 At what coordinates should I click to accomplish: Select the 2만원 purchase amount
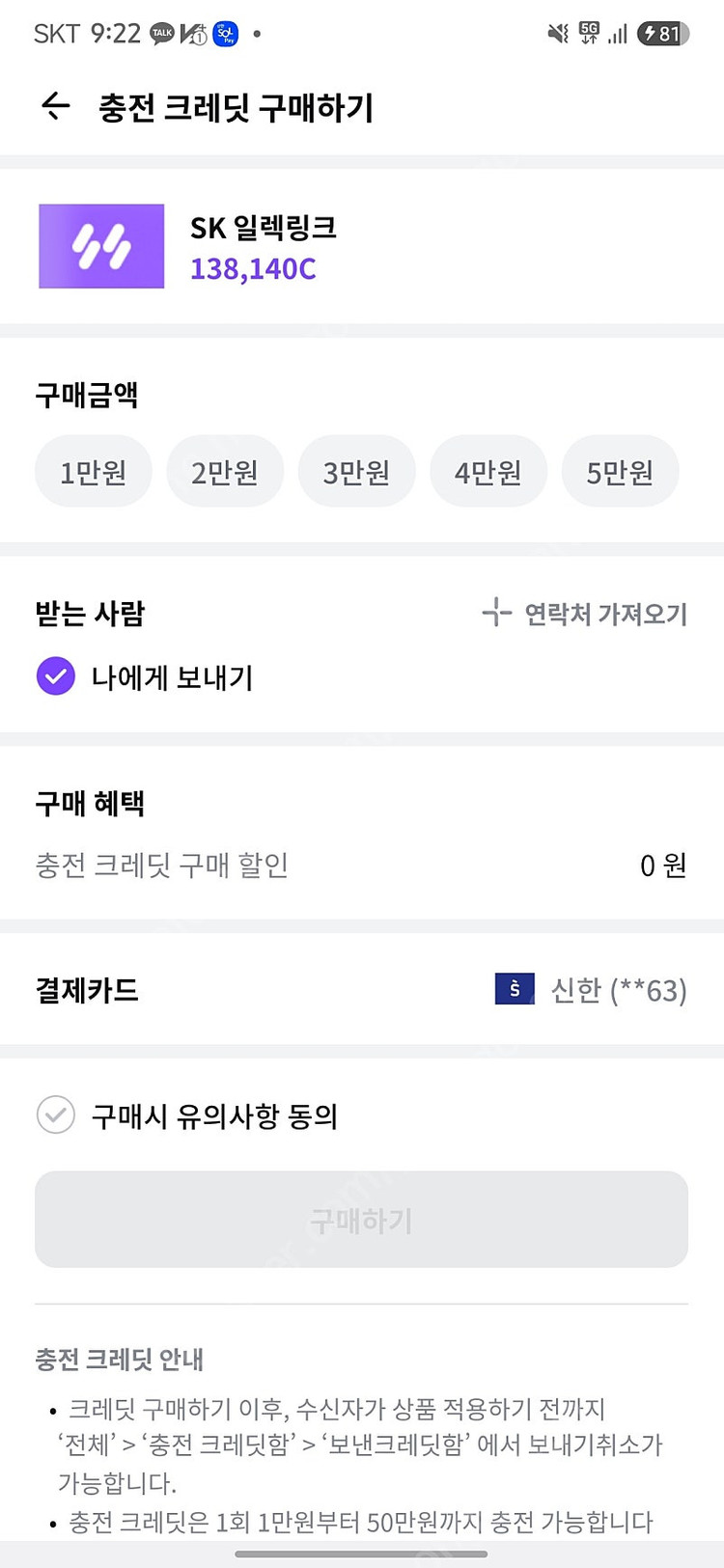click(225, 472)
